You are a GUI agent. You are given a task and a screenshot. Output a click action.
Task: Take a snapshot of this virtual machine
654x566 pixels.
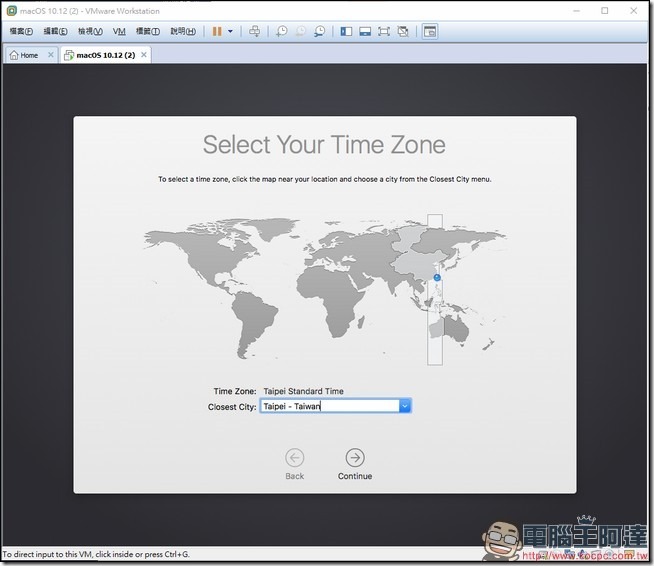282,31
